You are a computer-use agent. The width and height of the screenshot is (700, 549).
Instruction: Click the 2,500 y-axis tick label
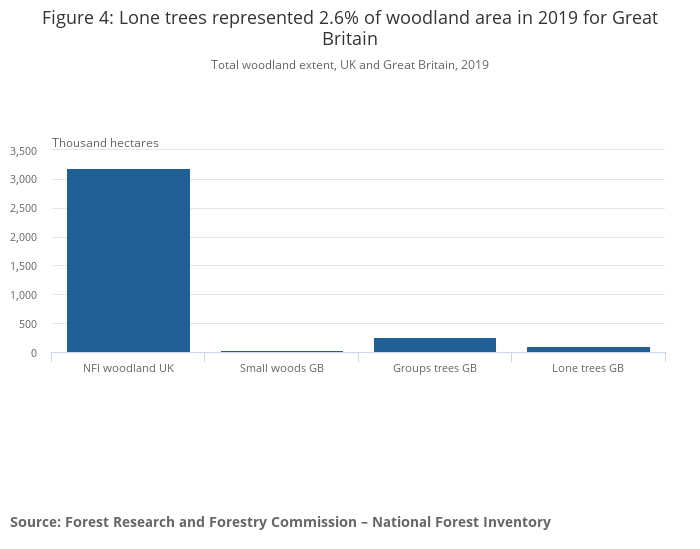(x=23, y=209)
